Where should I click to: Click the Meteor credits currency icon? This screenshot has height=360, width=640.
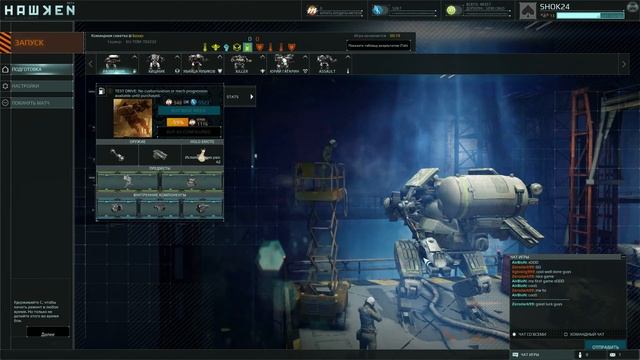pyautogui.click(x=312, y=11)
